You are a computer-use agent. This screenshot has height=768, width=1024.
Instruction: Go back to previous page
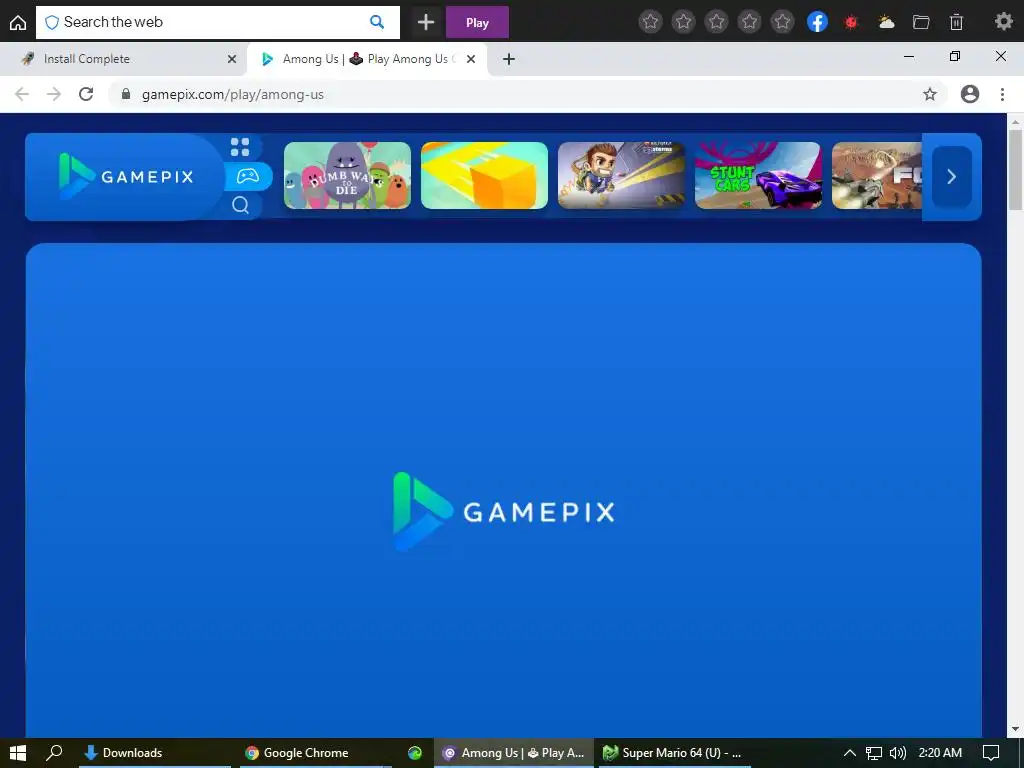(x=22, y=94)
